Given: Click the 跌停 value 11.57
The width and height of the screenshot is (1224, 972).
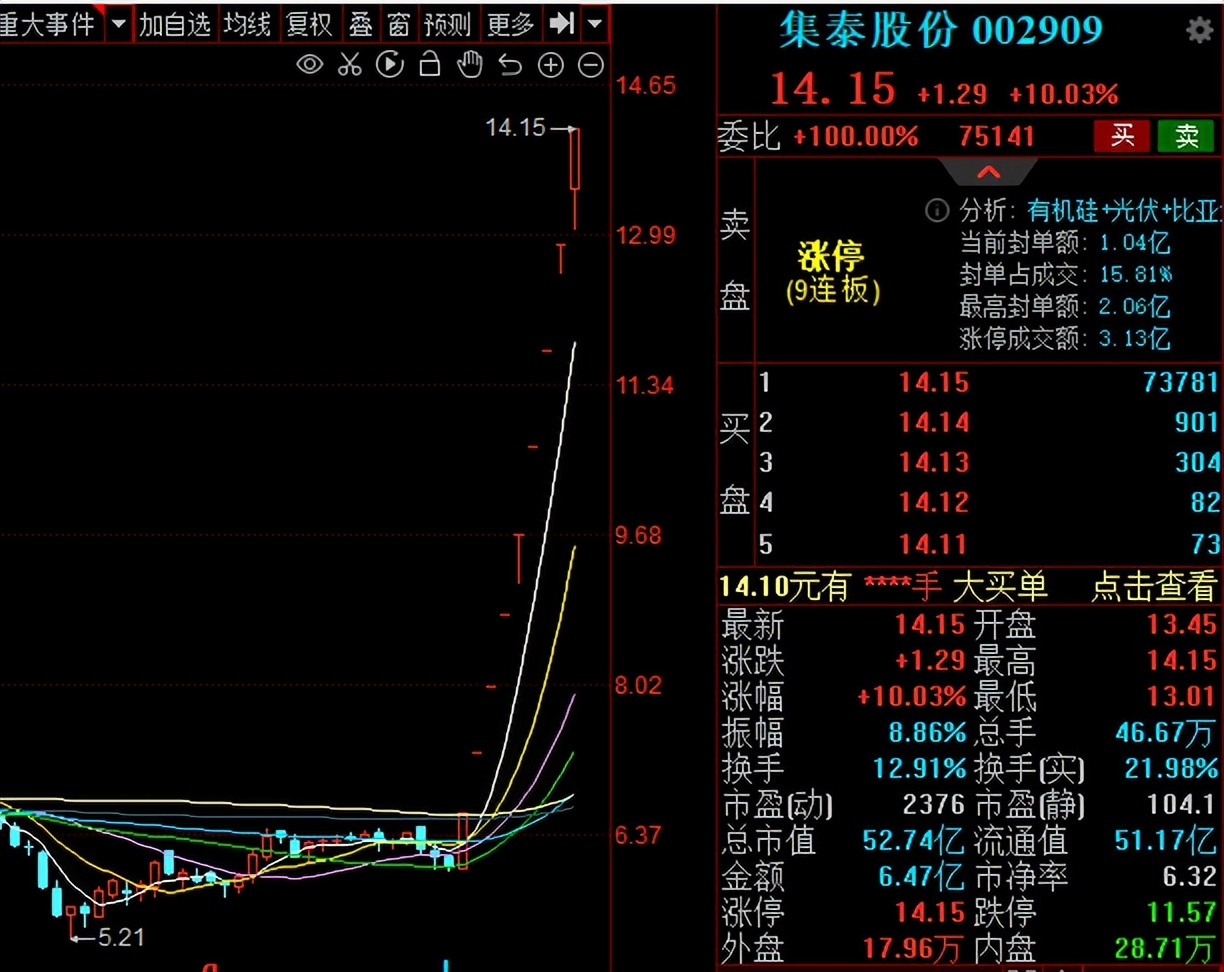Looking at the screenshot, I should (x=1182, y=913).
